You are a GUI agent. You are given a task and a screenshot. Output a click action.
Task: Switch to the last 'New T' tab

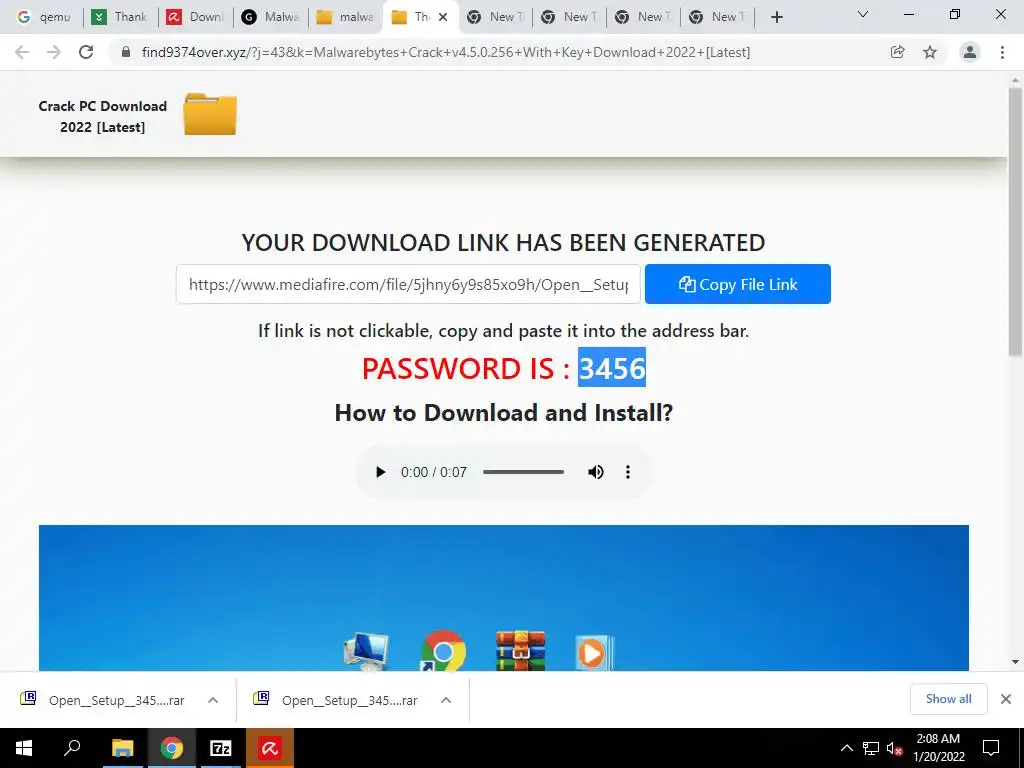[717, 17]
